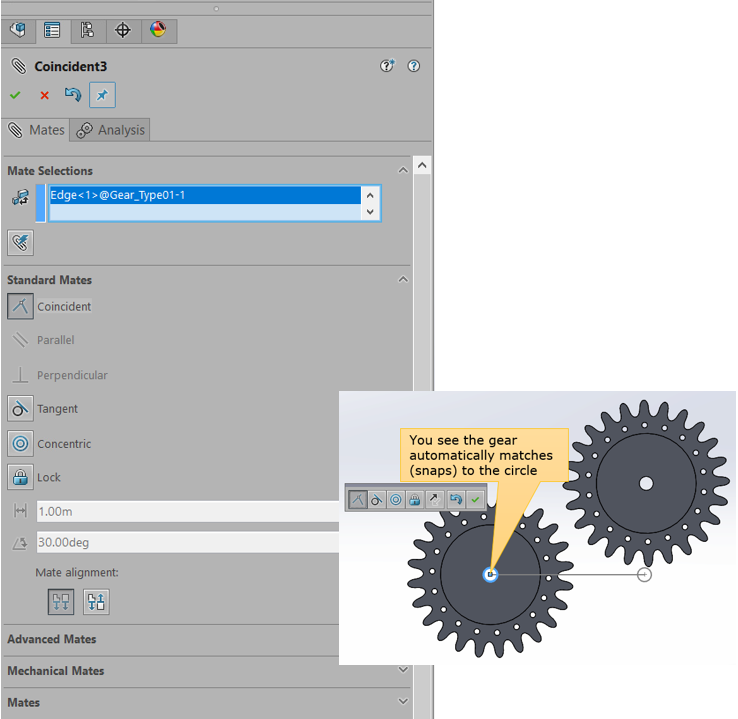
Task: Cancel mate with red X
Action: (x=45, y=96)
